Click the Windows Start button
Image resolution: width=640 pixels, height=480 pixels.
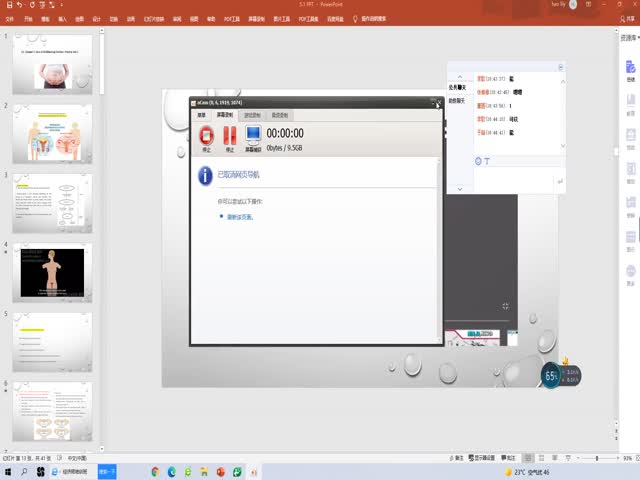click(8, 471)
